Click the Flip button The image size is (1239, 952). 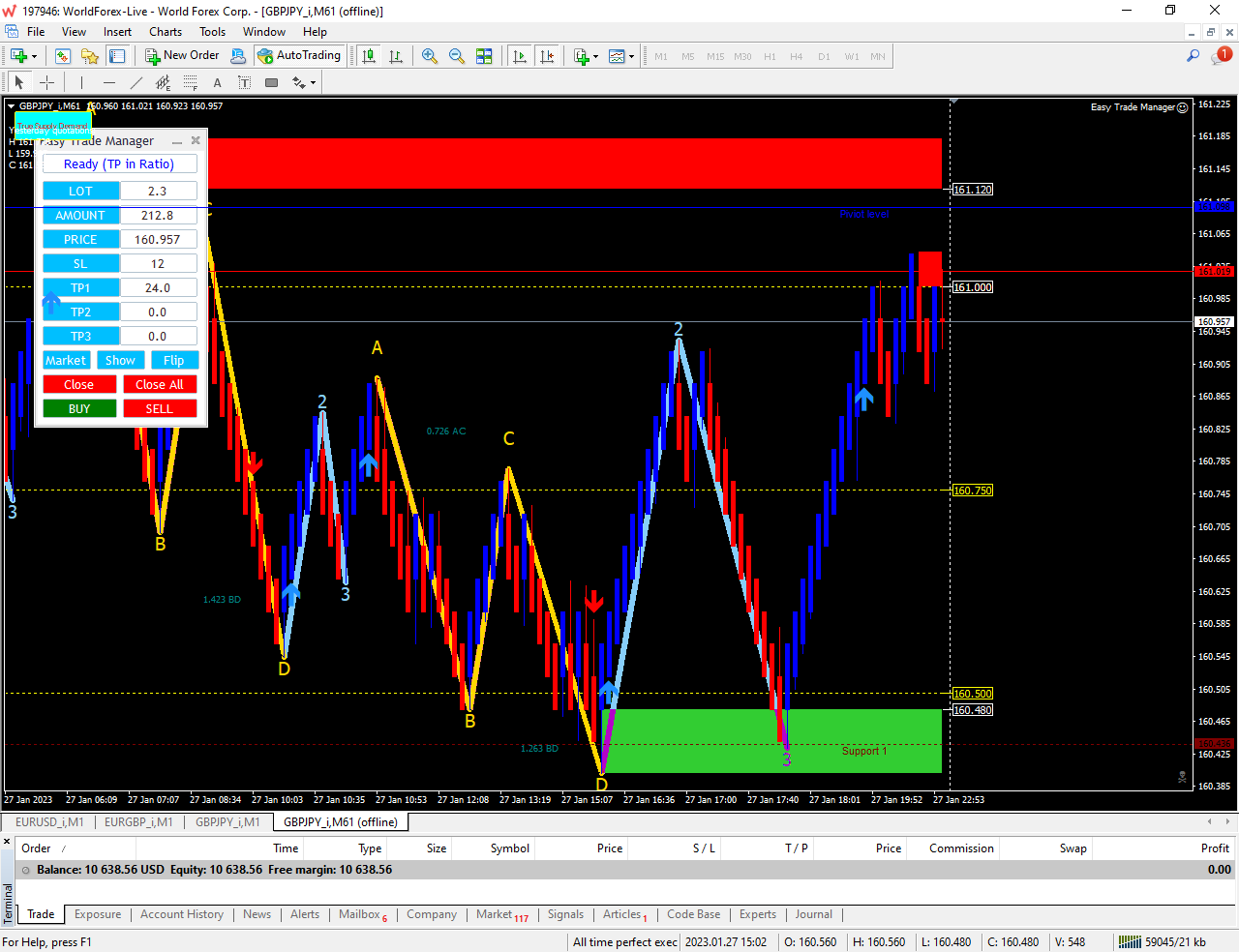click(174, 361)
